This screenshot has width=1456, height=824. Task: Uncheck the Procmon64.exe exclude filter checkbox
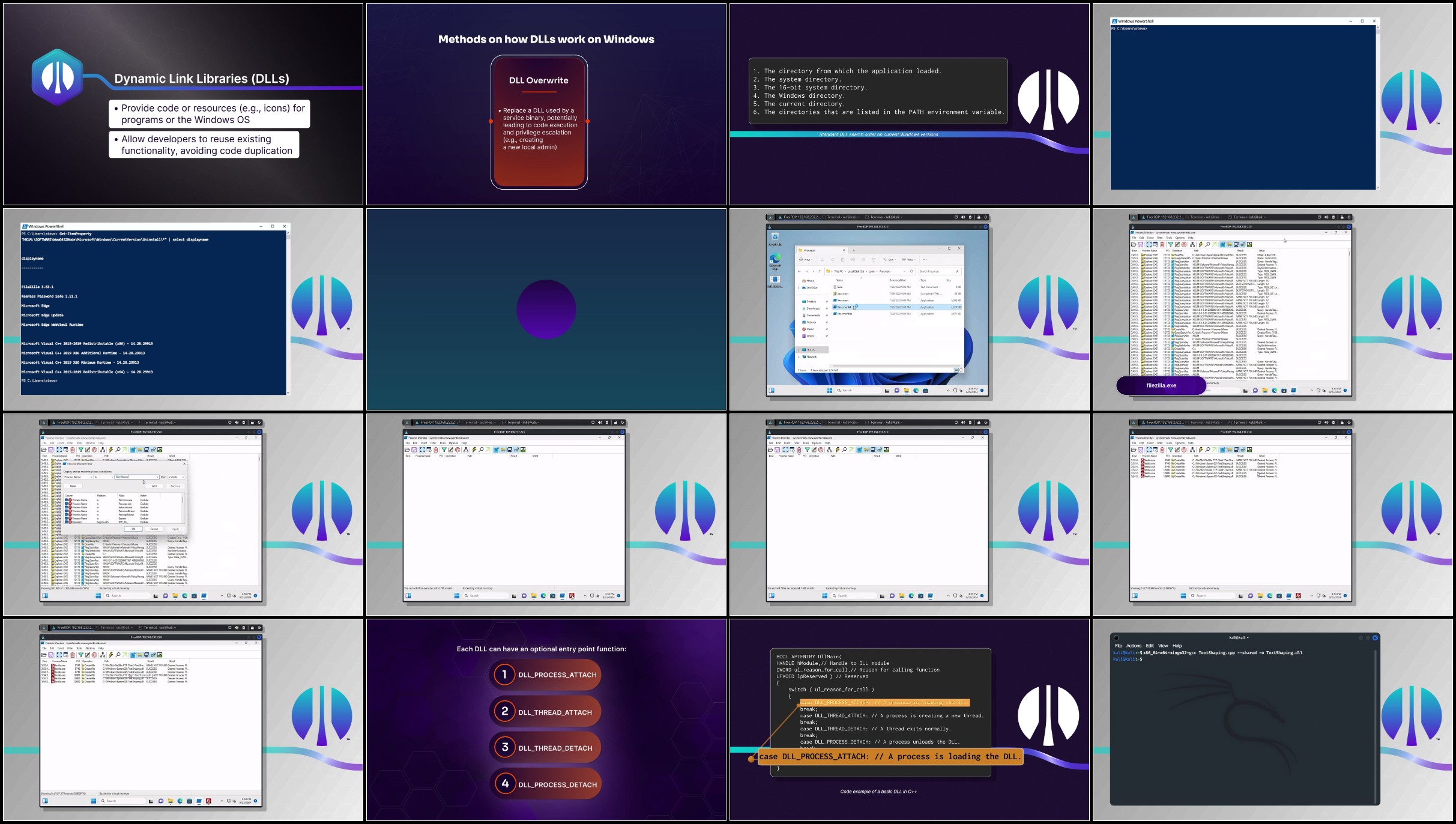[66, 511]
